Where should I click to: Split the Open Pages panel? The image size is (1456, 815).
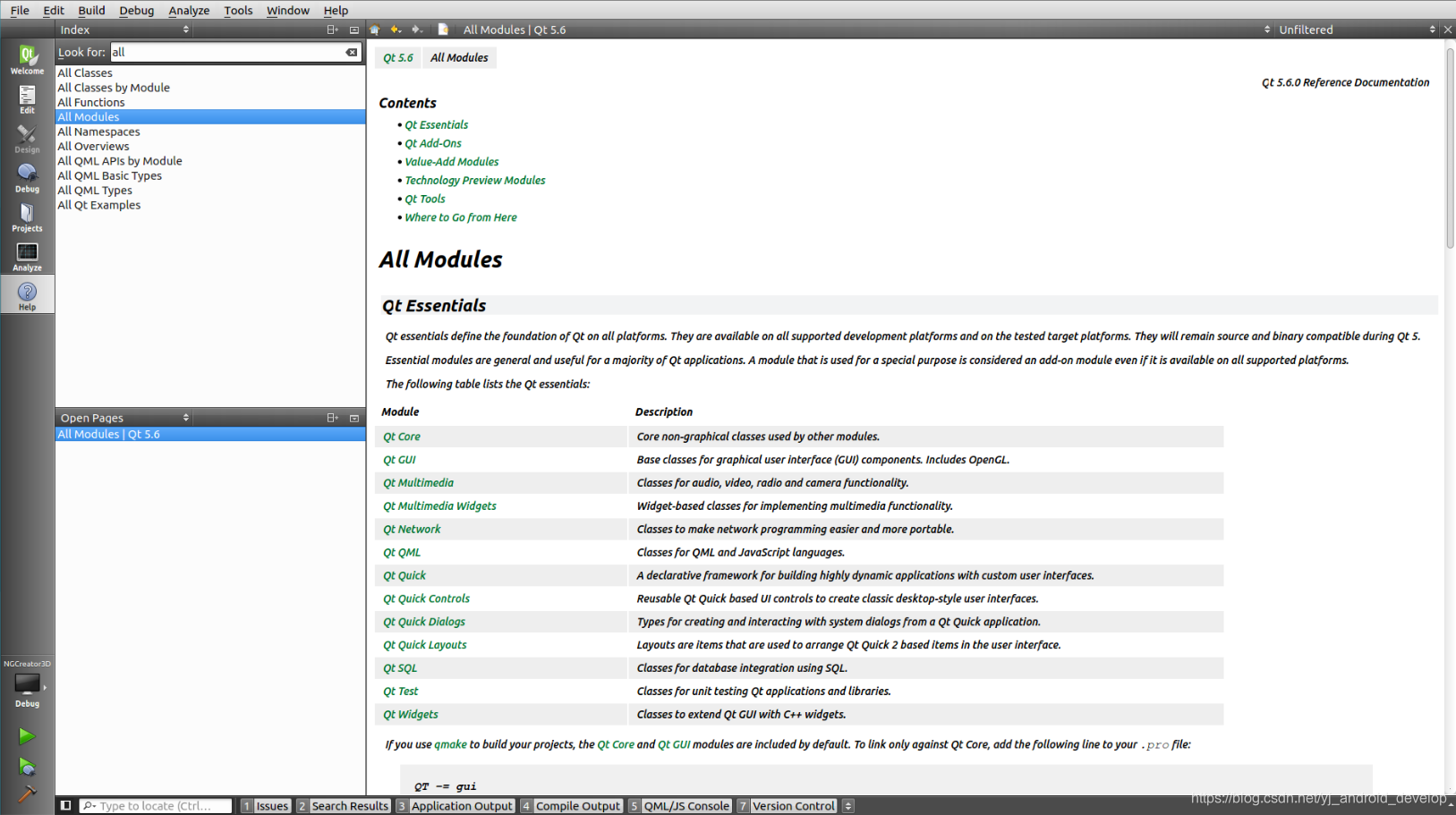tap(332, 418)
